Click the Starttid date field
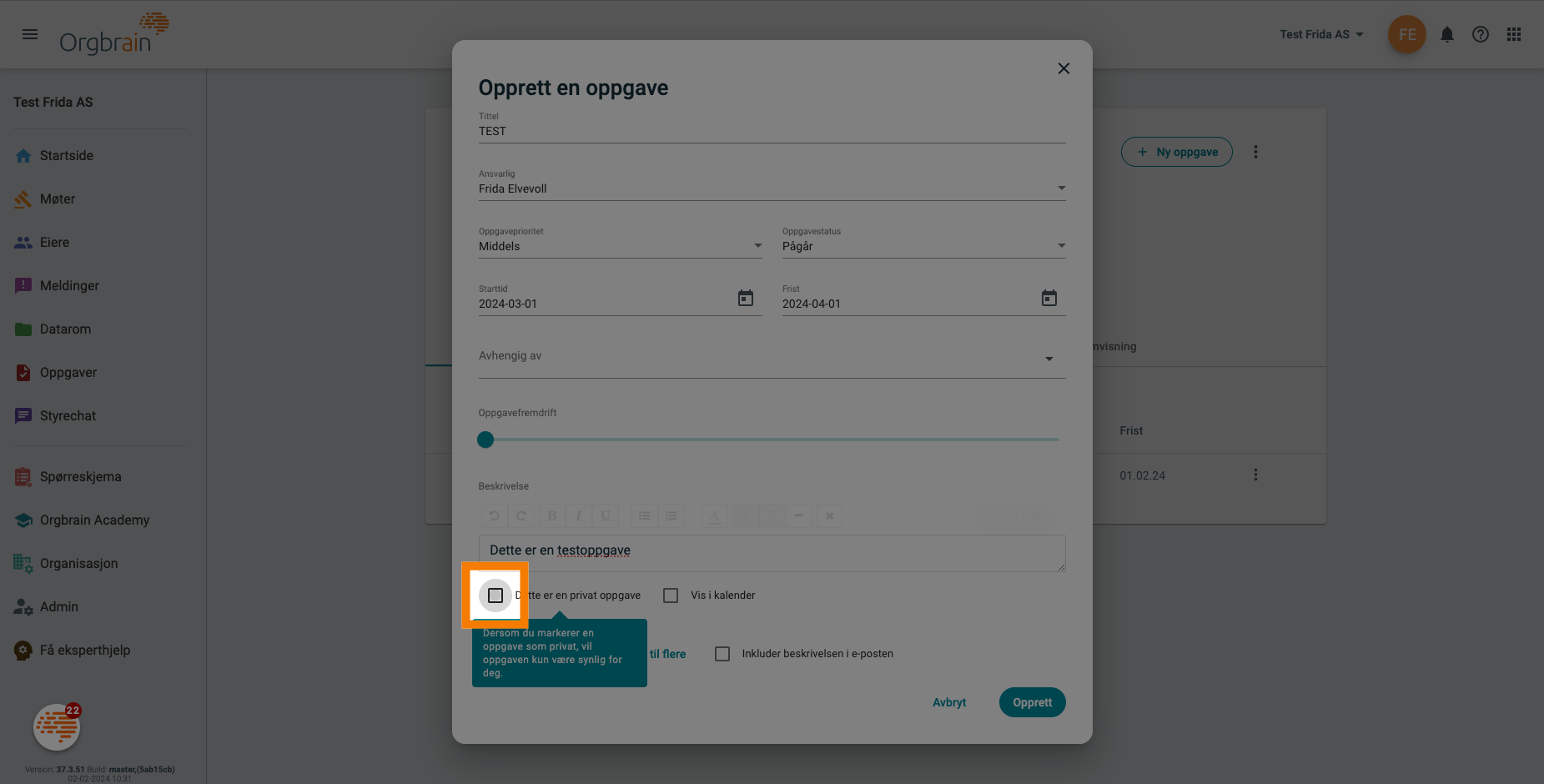The height and width of the screenshot is (784, 1544). coord(605,304)
